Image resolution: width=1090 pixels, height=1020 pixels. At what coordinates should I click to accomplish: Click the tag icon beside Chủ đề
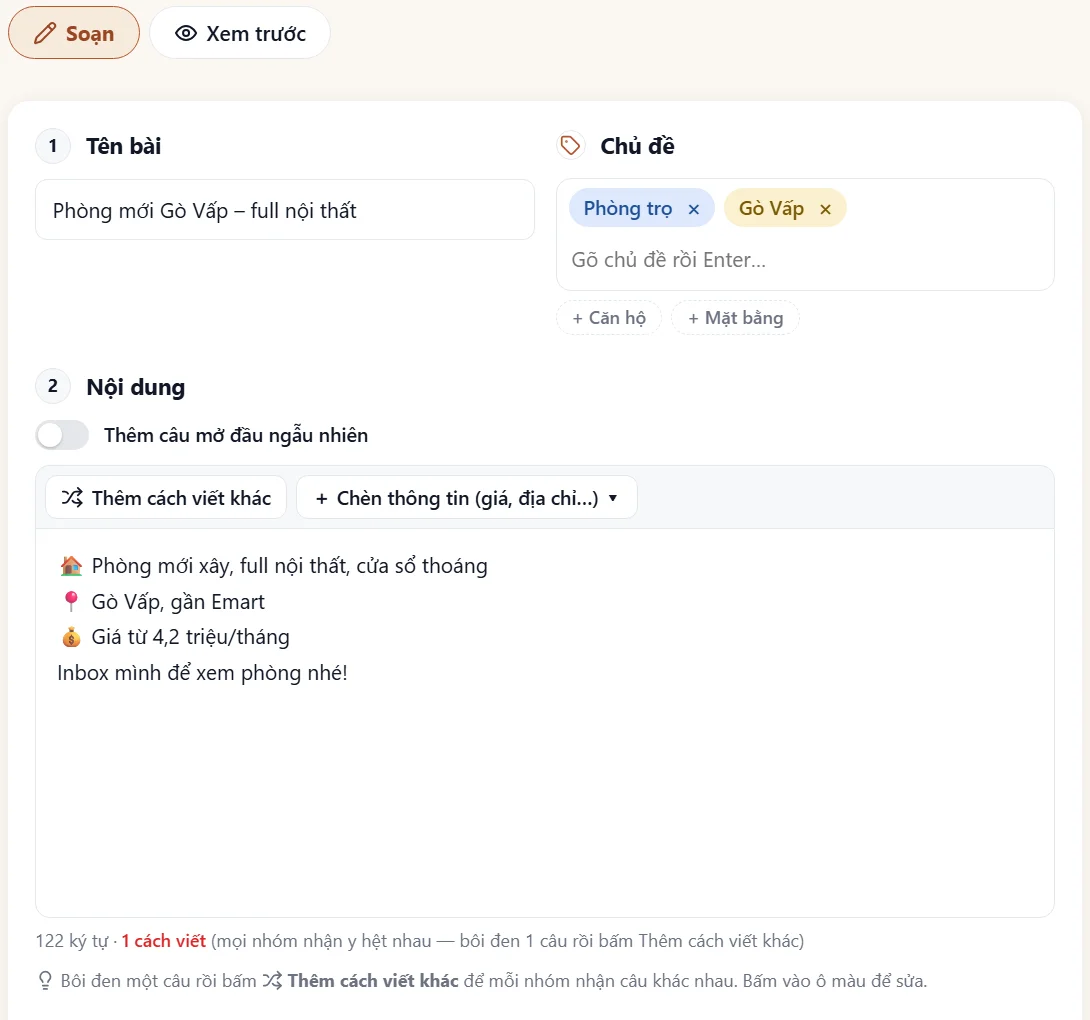tap(571, 146)
